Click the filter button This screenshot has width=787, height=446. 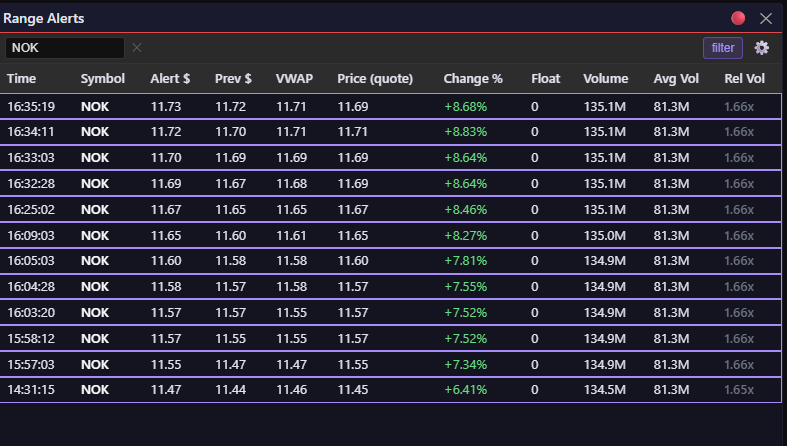(722, 48)
